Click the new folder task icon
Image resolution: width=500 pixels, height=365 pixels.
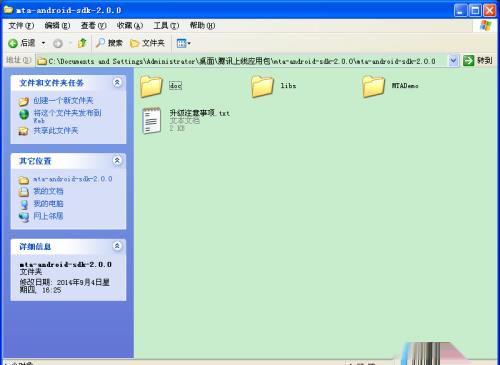click(x=24, y=101)
